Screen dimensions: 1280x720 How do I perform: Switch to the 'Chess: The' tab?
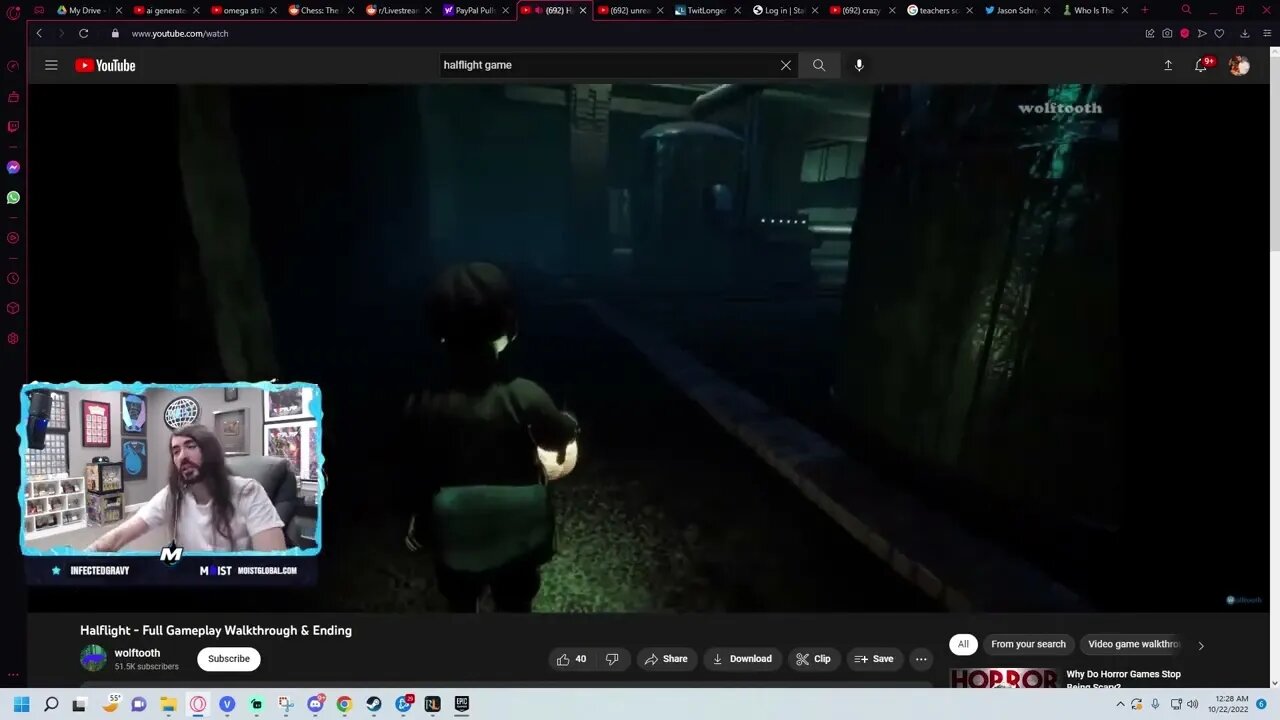click(321, 10)
